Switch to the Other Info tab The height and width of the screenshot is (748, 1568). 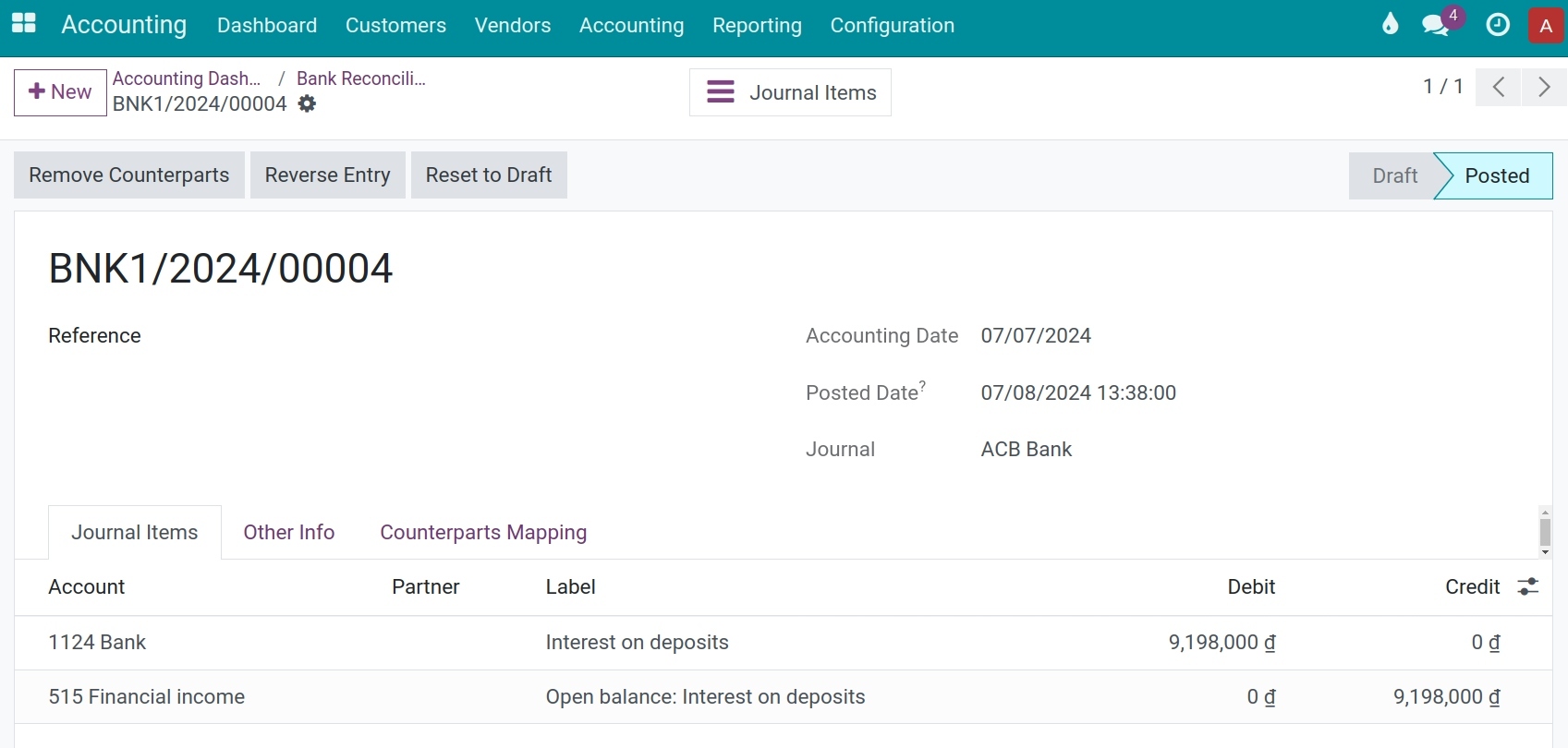(288, 533)
